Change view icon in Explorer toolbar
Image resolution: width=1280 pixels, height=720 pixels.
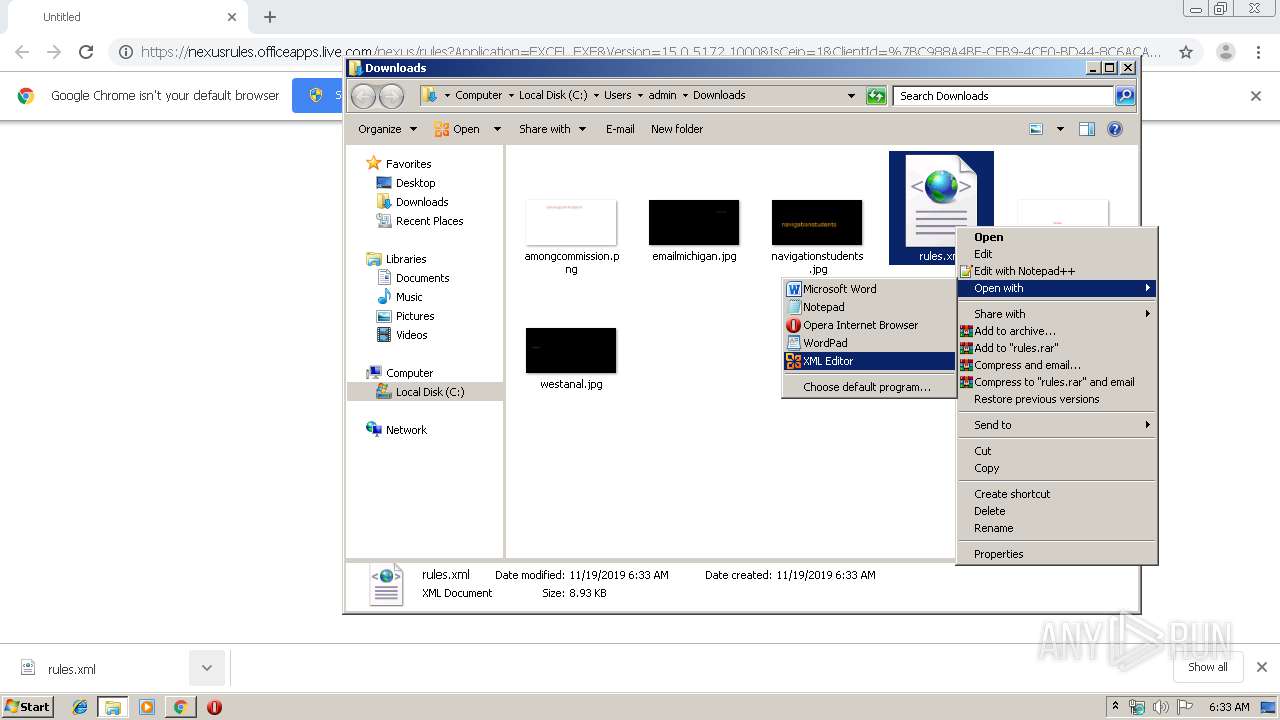click(1036, 129)
